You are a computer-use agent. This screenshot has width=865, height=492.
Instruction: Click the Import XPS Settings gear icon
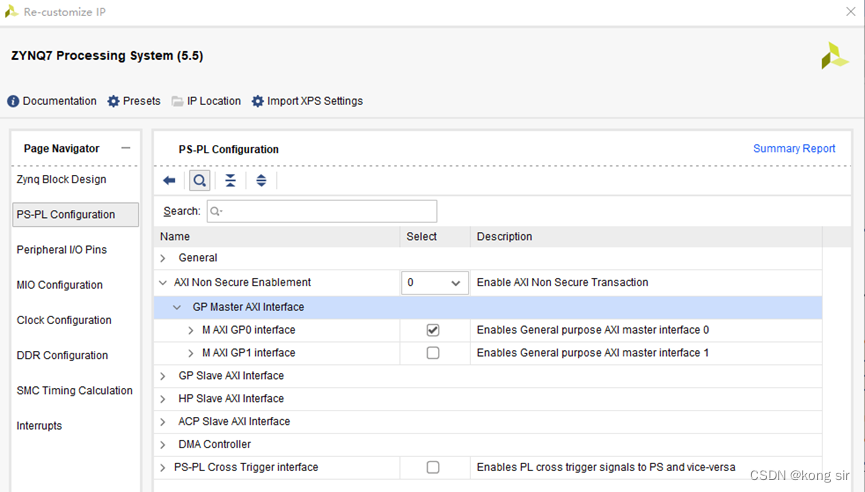[x=258, y=101]
